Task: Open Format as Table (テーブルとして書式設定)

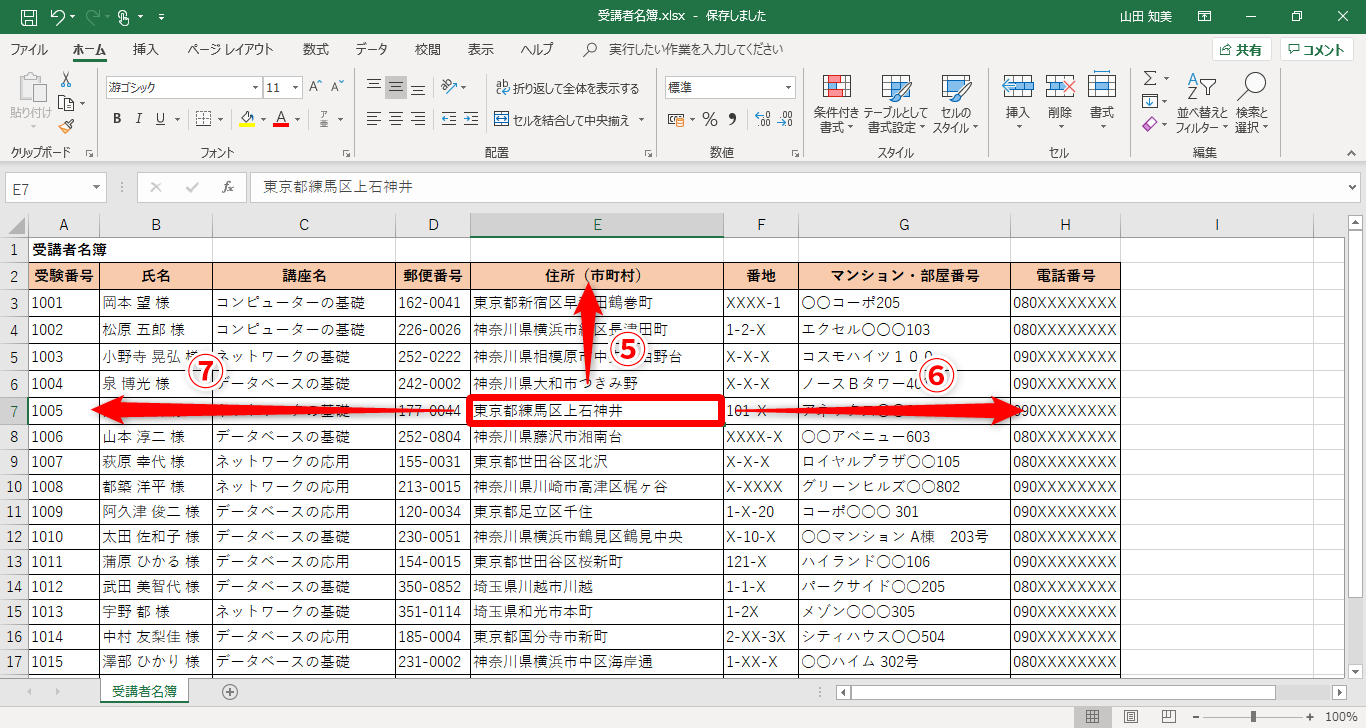Action: 896,104
